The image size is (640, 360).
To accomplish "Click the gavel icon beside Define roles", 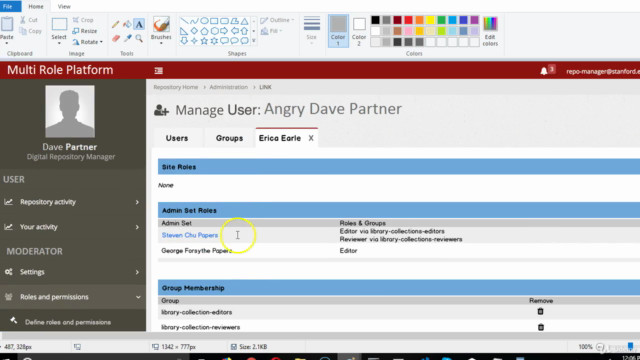I will [14, 320].
